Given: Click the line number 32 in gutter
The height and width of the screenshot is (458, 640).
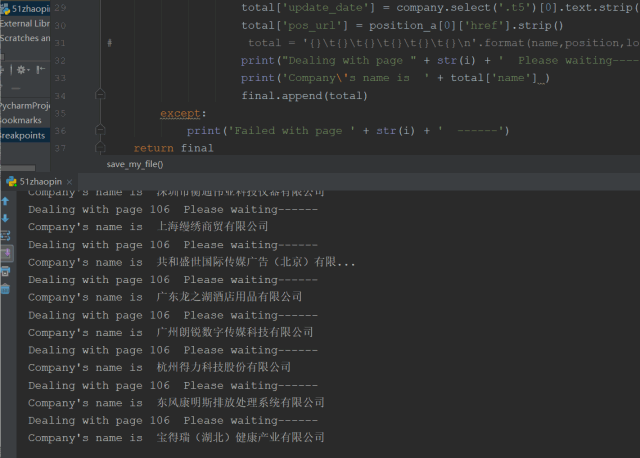Looking at the screenshot, I should point(60,60).
